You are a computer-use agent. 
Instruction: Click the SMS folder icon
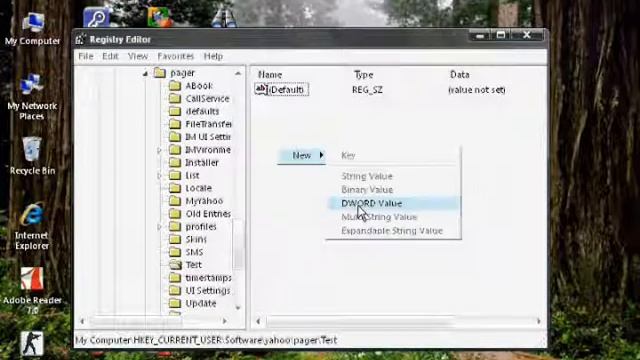point(175,252)
